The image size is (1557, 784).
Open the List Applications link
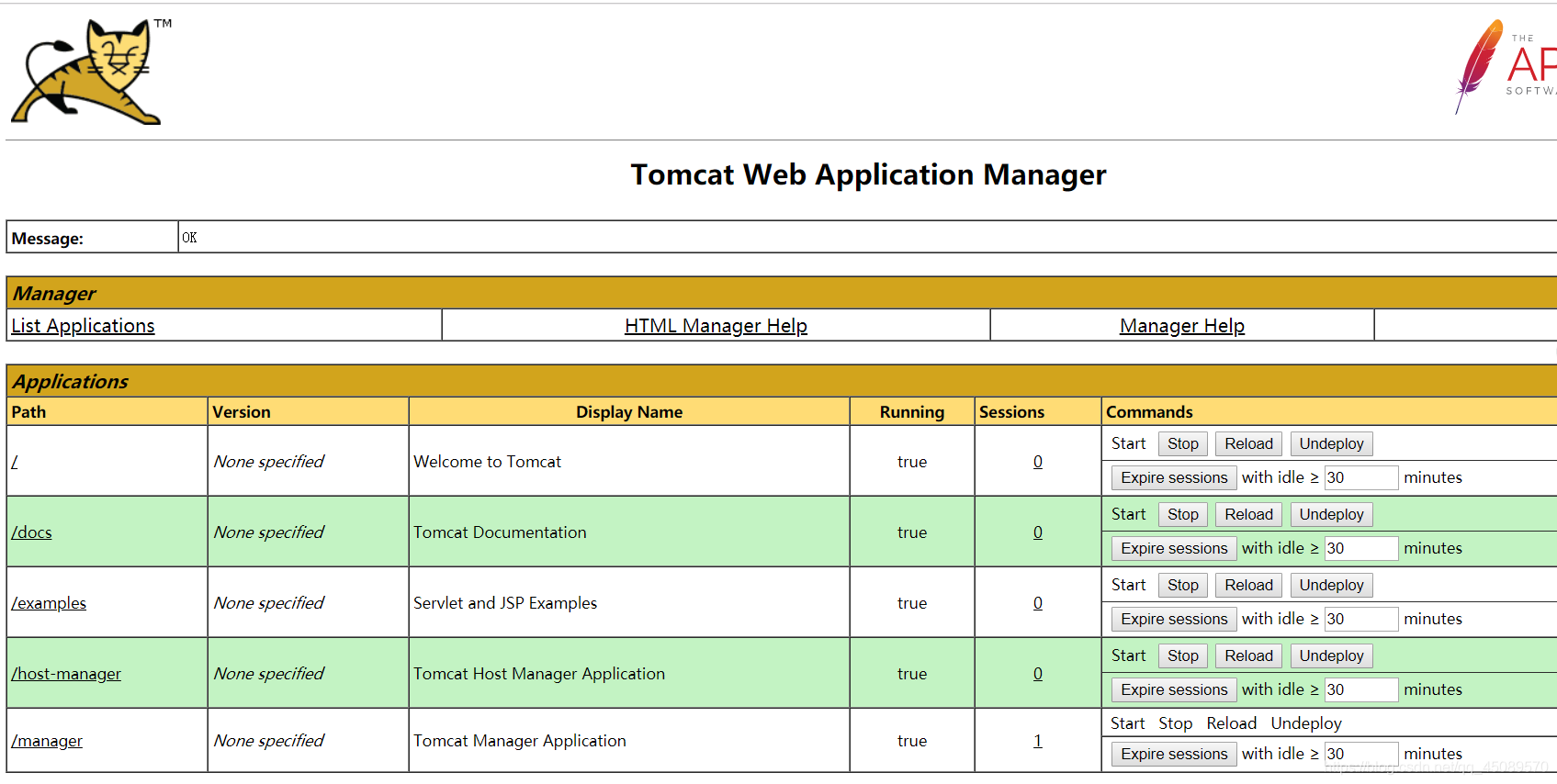[83, 326]
